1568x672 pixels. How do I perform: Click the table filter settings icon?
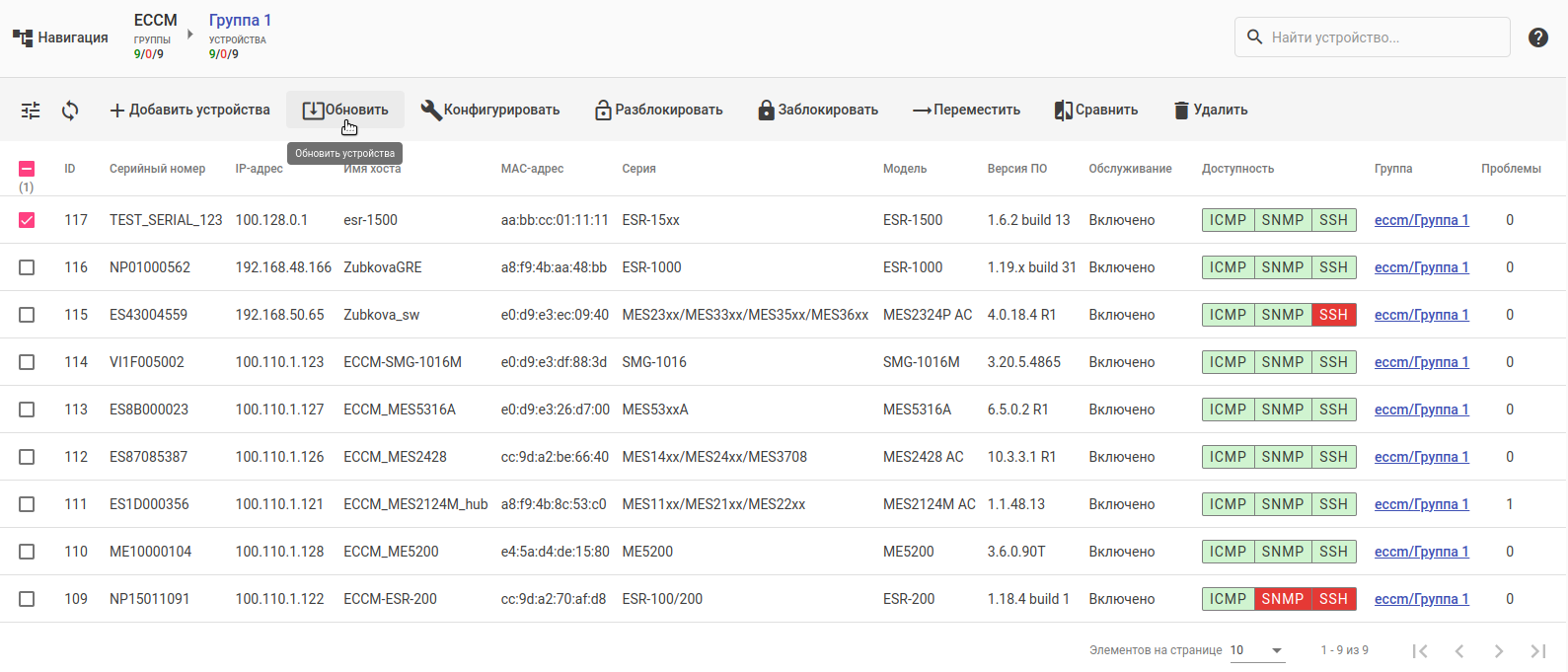coord(31,111)
